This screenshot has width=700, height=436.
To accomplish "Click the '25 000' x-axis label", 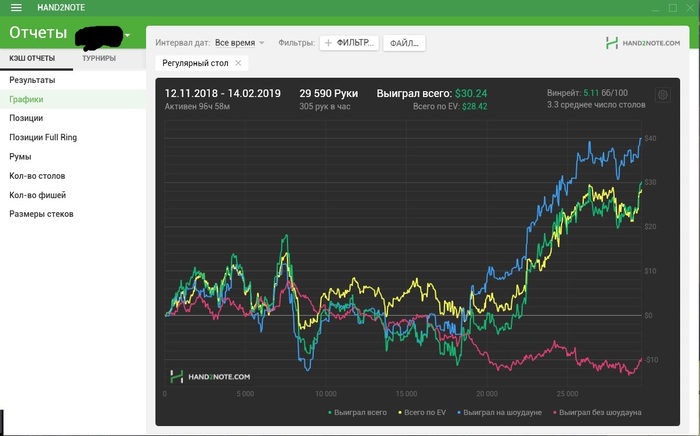I will 567,394.
